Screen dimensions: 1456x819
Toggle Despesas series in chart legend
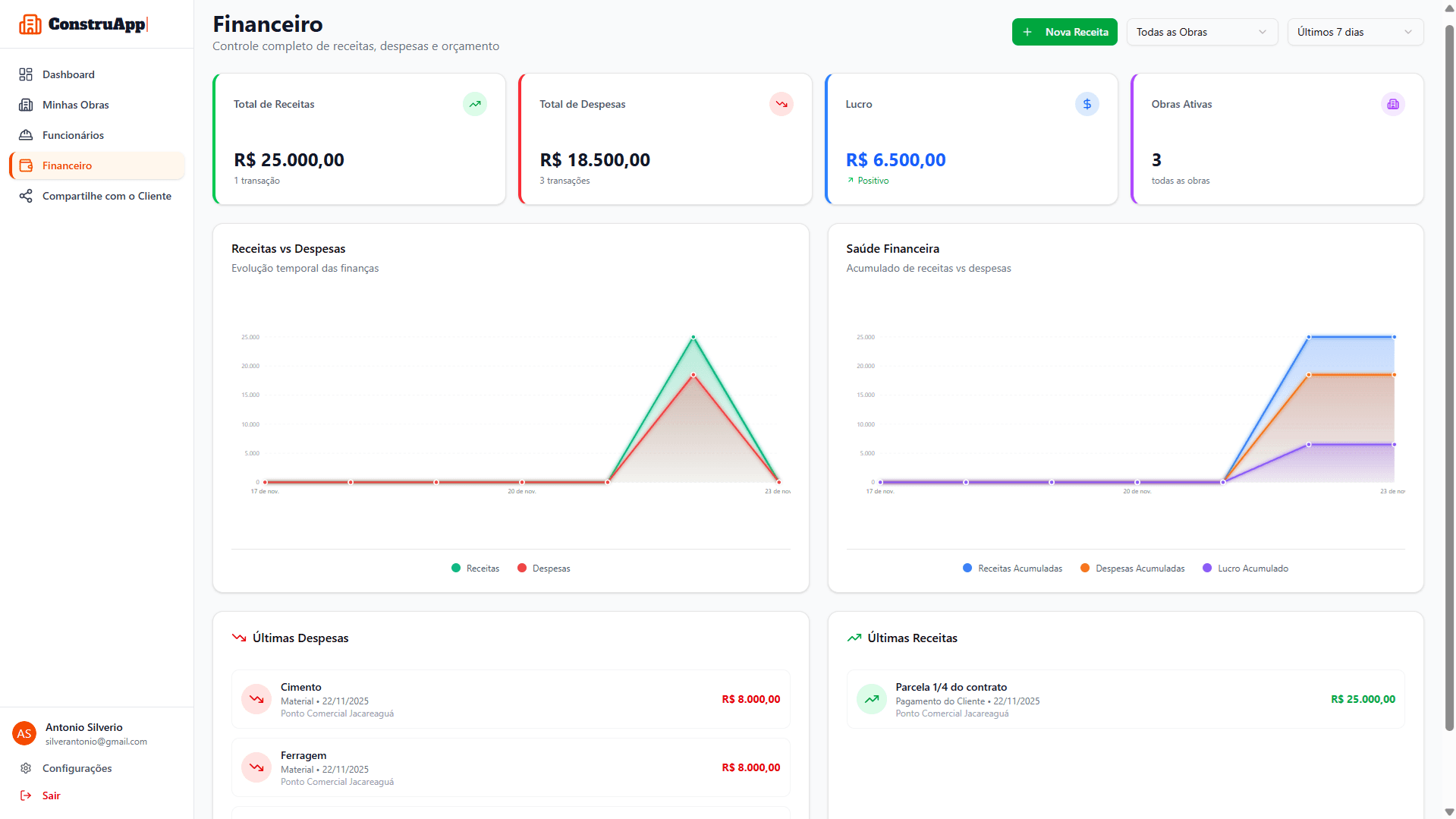[x=543, y=568]
